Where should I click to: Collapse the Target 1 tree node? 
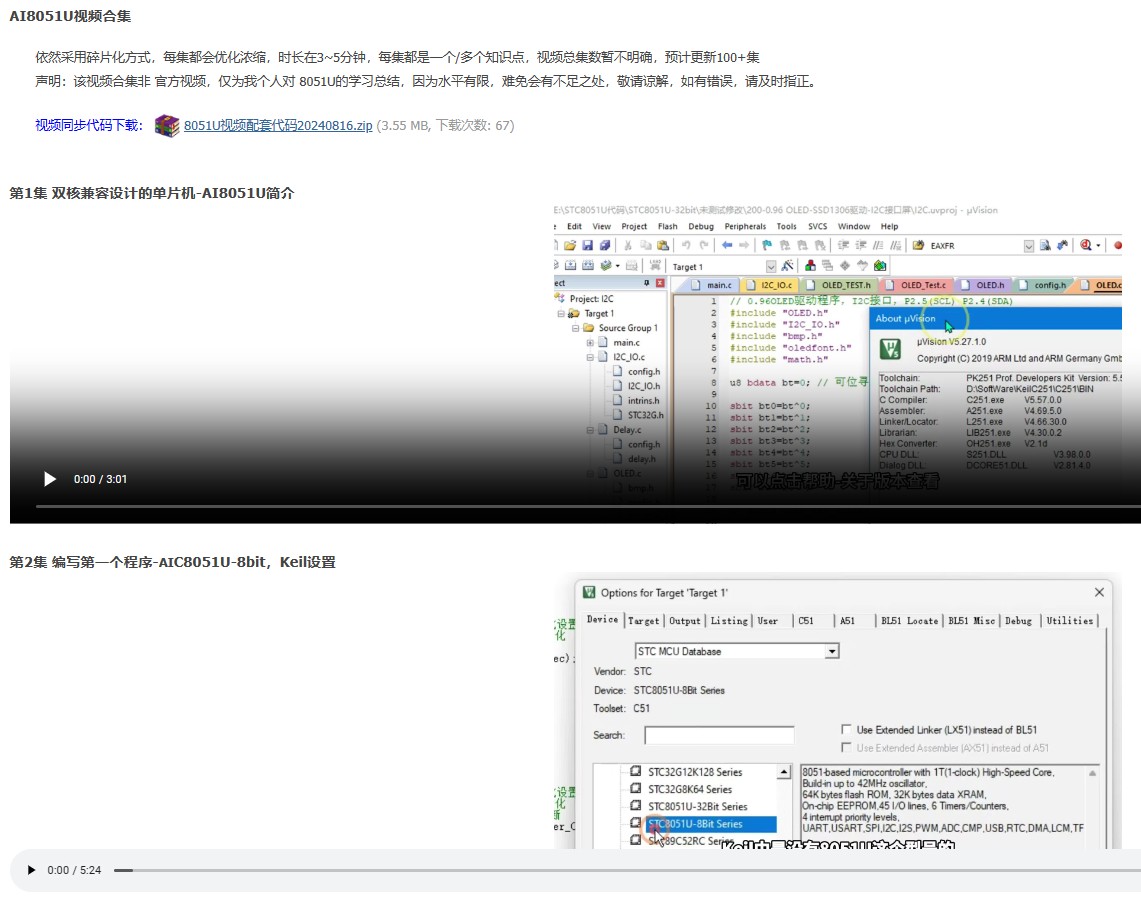(x=561, y=314)
